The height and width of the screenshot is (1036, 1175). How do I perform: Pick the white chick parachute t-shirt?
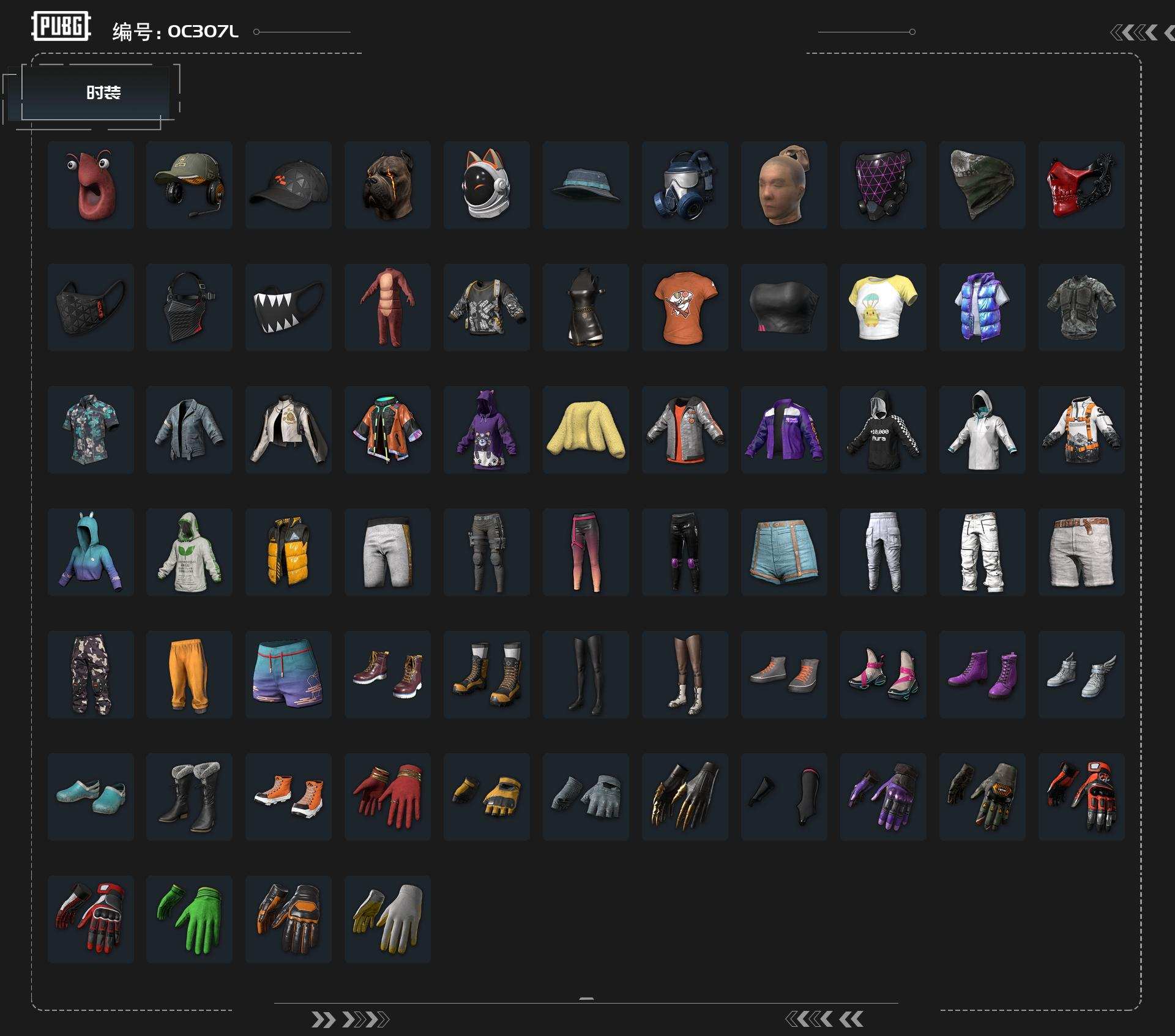[x=883, y=307]
